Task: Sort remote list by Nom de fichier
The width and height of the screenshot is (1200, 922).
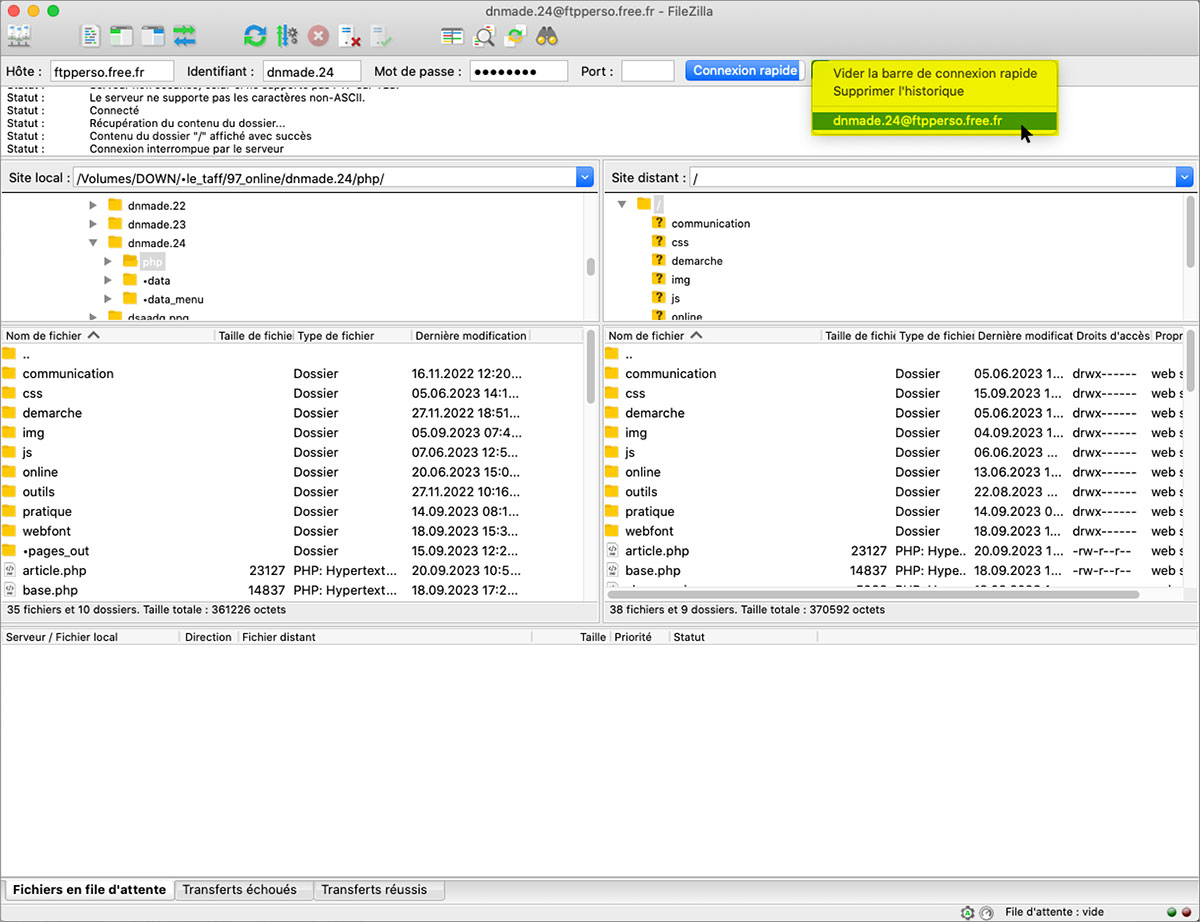Action: (713, 336)
